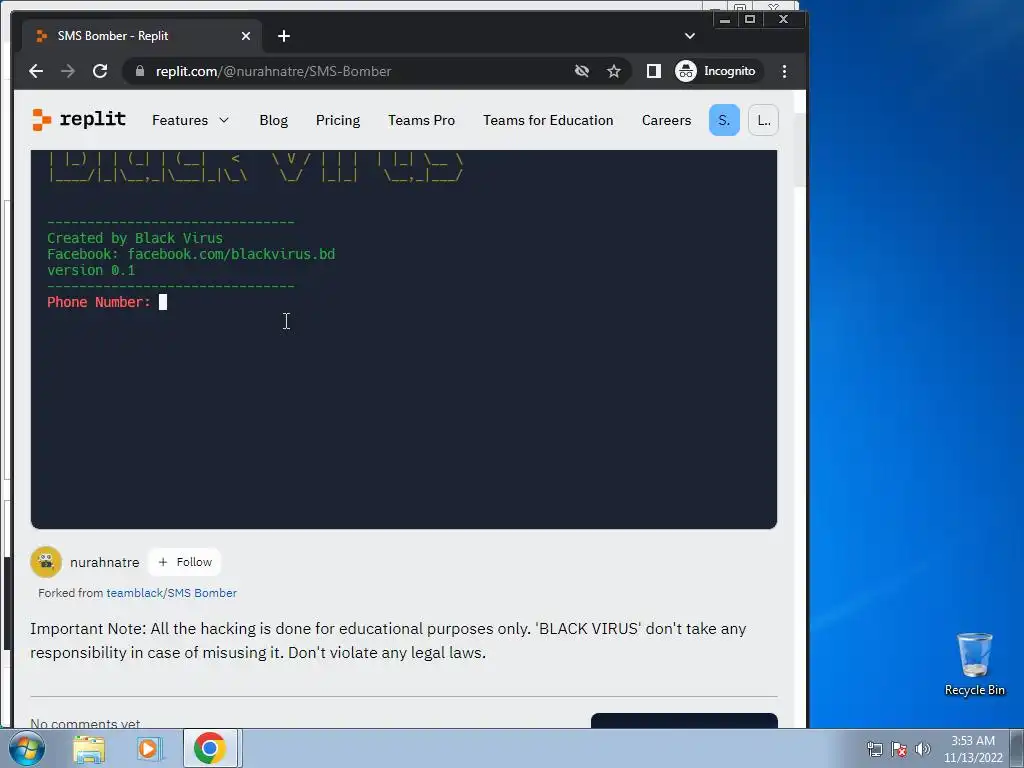Open the Pricing page
Screen dimensions: 1024x768
(338, 120)
